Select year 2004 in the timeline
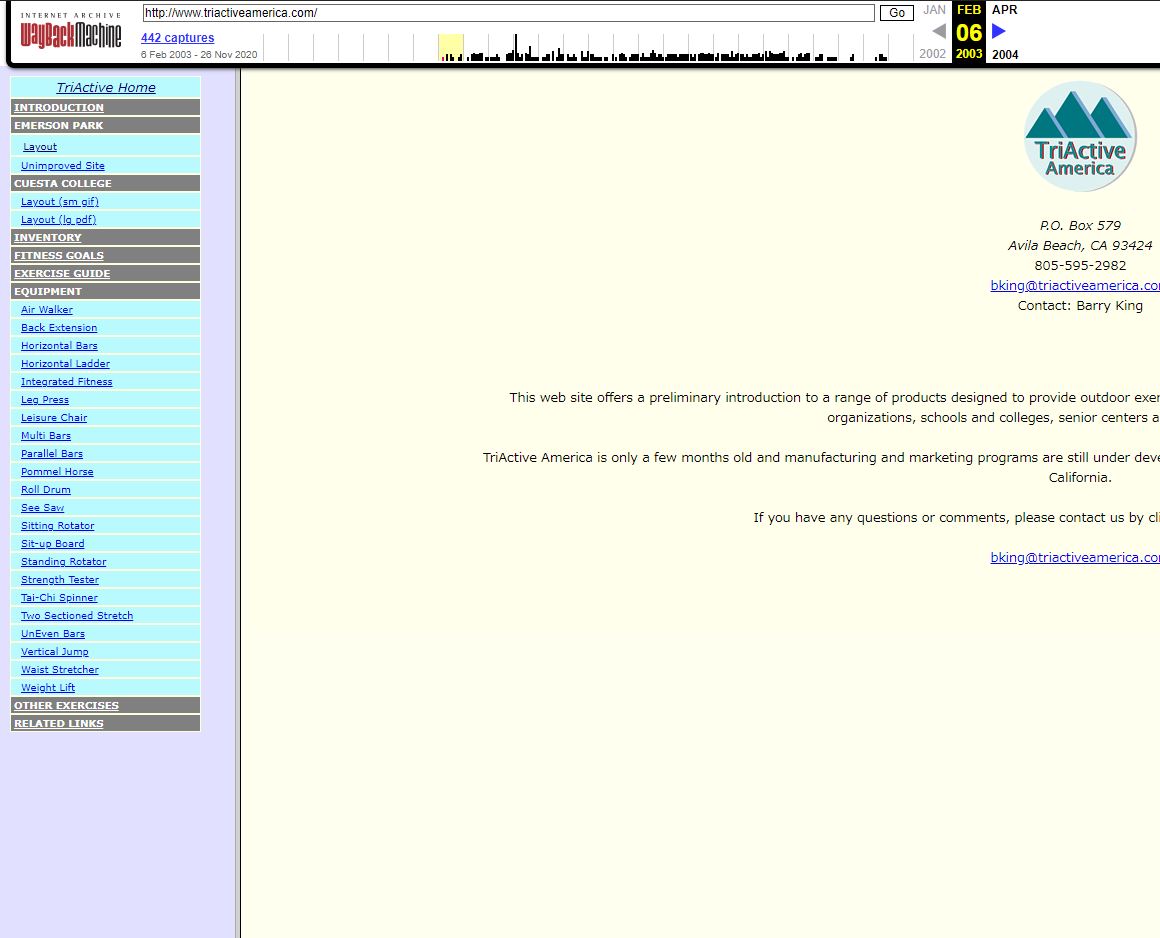 pyautogui.click(x=1005, y=55)
